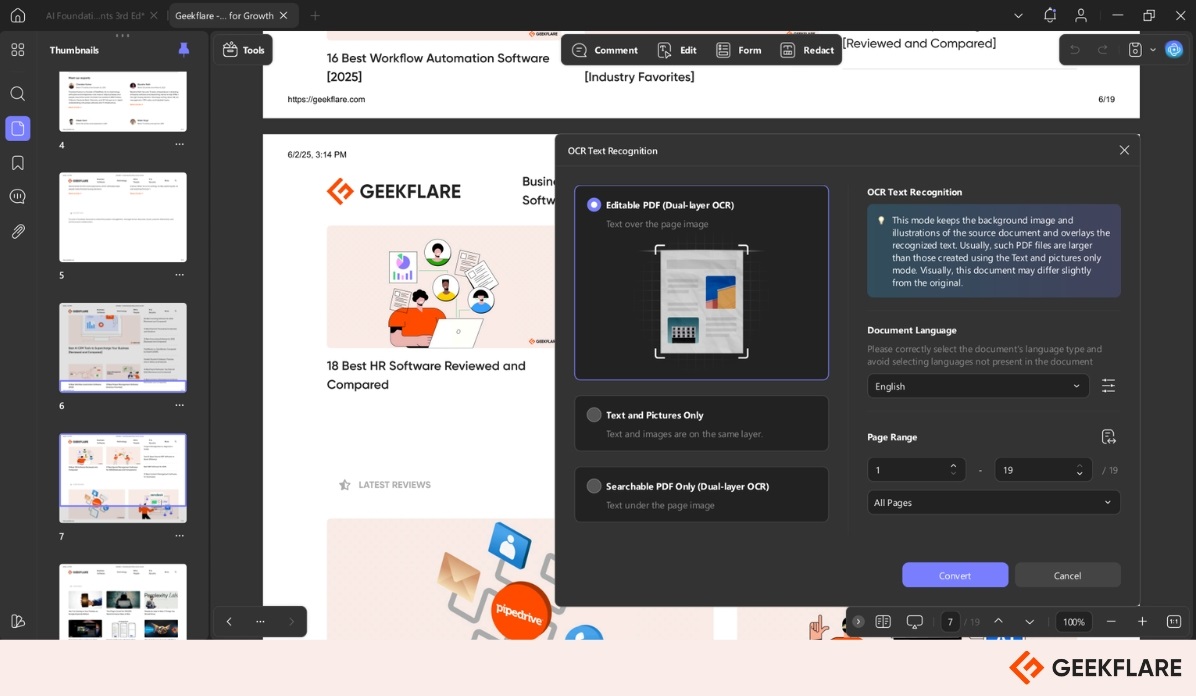The image size is (1196, 696).
Task: Close the OCR Text Recognition dialog
Action: [1124, 150]
